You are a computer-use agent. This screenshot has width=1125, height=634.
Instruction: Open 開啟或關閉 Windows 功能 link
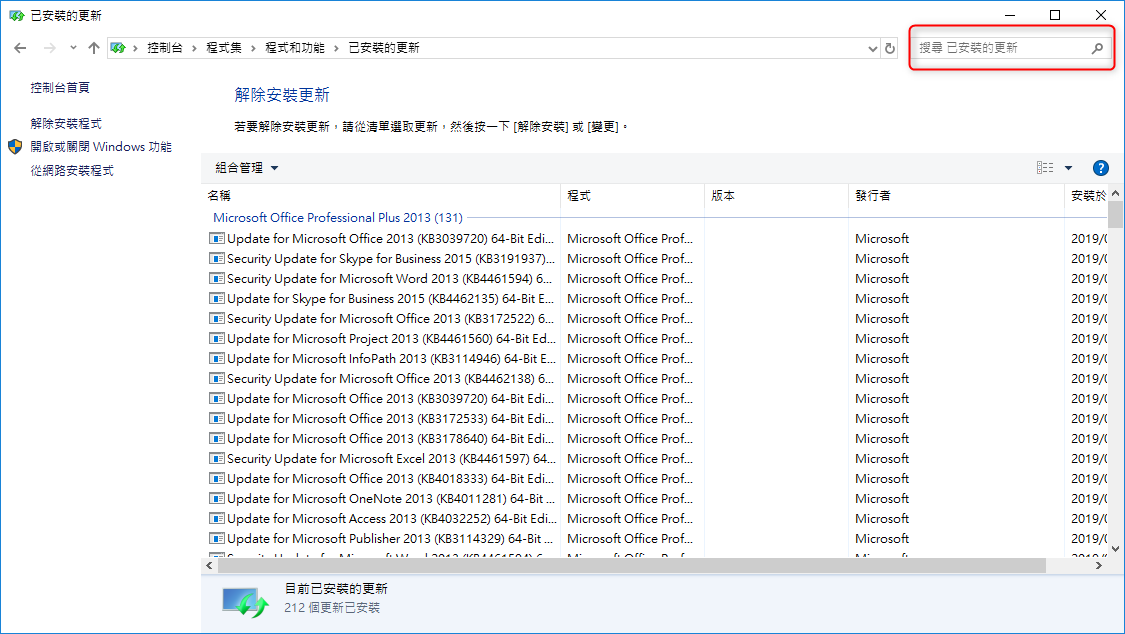click(101, 147)
